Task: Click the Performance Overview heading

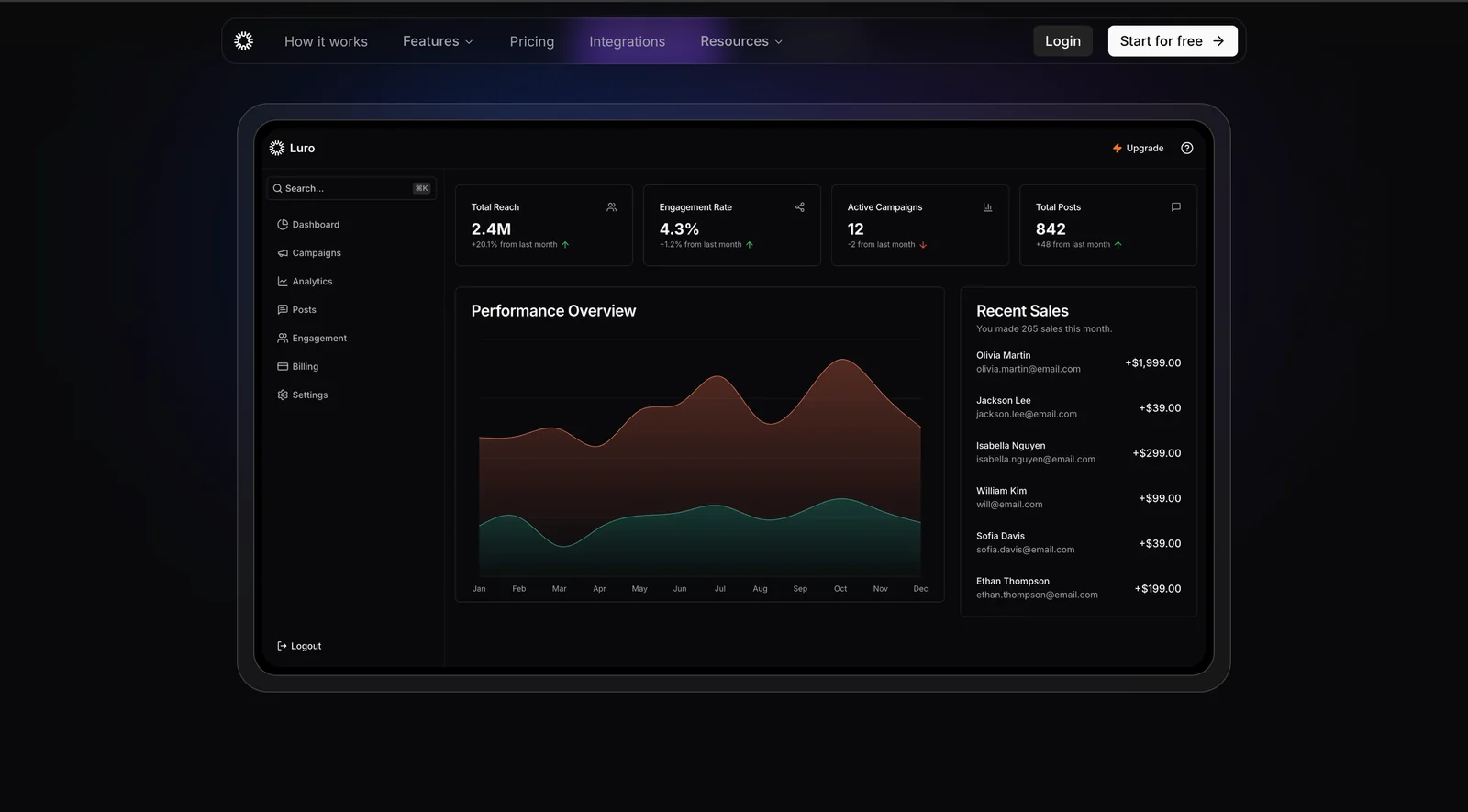Action: (553, 311)
